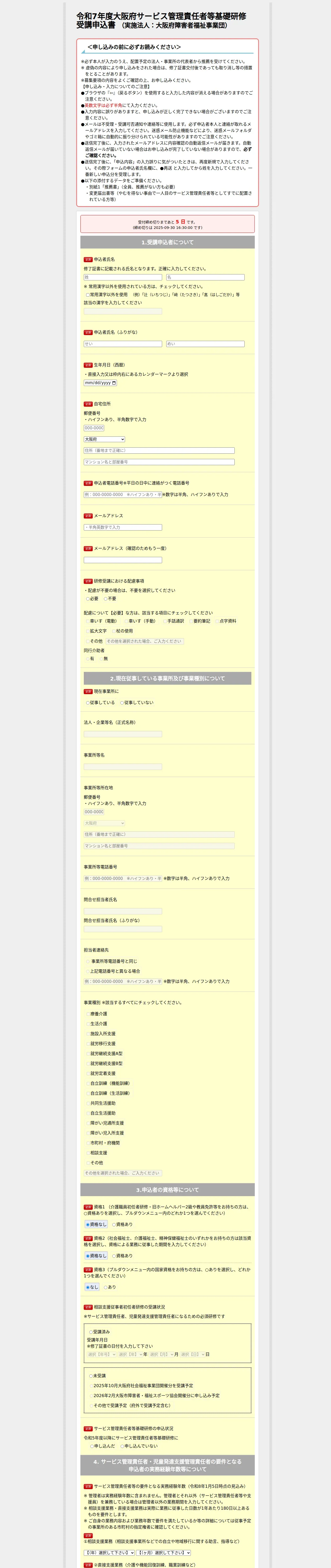Click the 問合せ担当者氏名 input field

pyautogui.click(x=123, y=911)
